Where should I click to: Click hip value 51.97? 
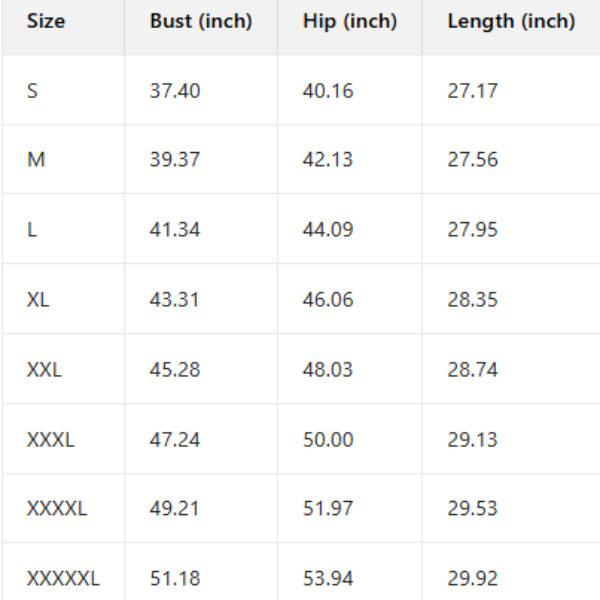click(328, 508)
